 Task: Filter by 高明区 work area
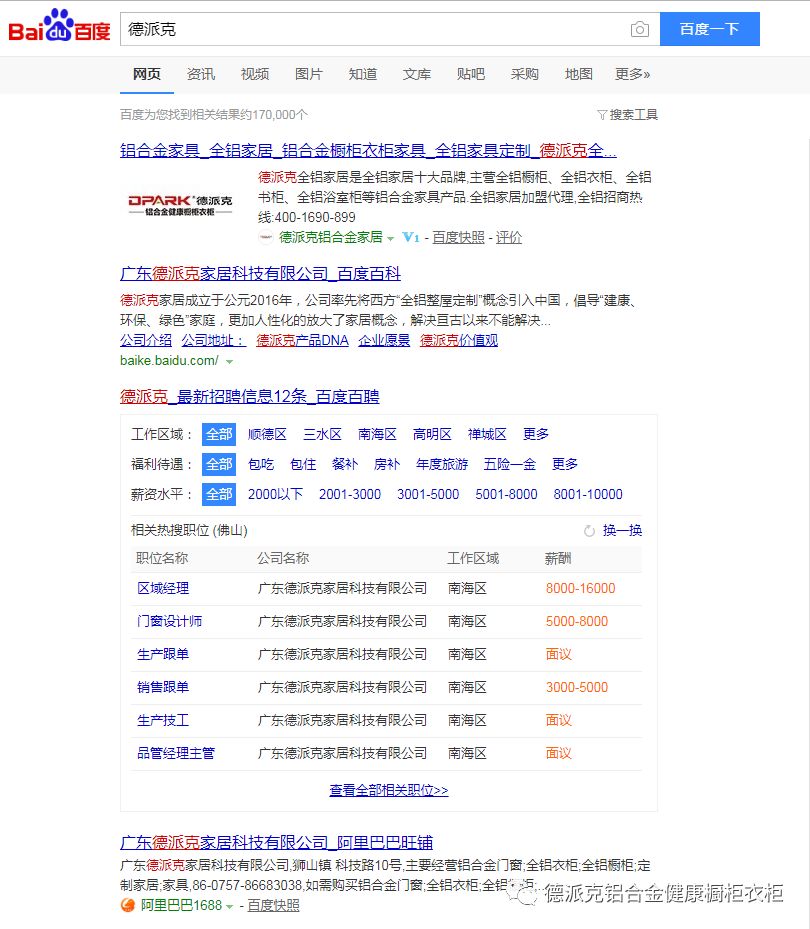(432, 434)
